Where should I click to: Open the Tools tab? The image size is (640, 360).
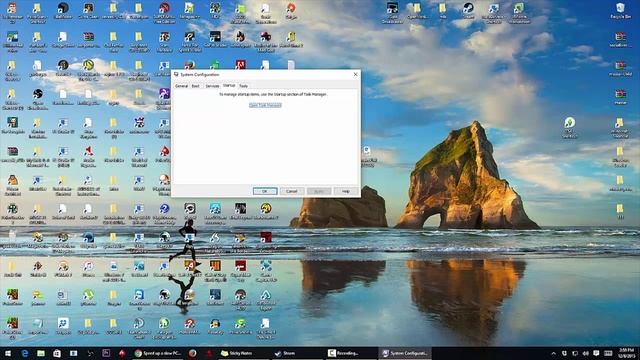pos(243,86)
